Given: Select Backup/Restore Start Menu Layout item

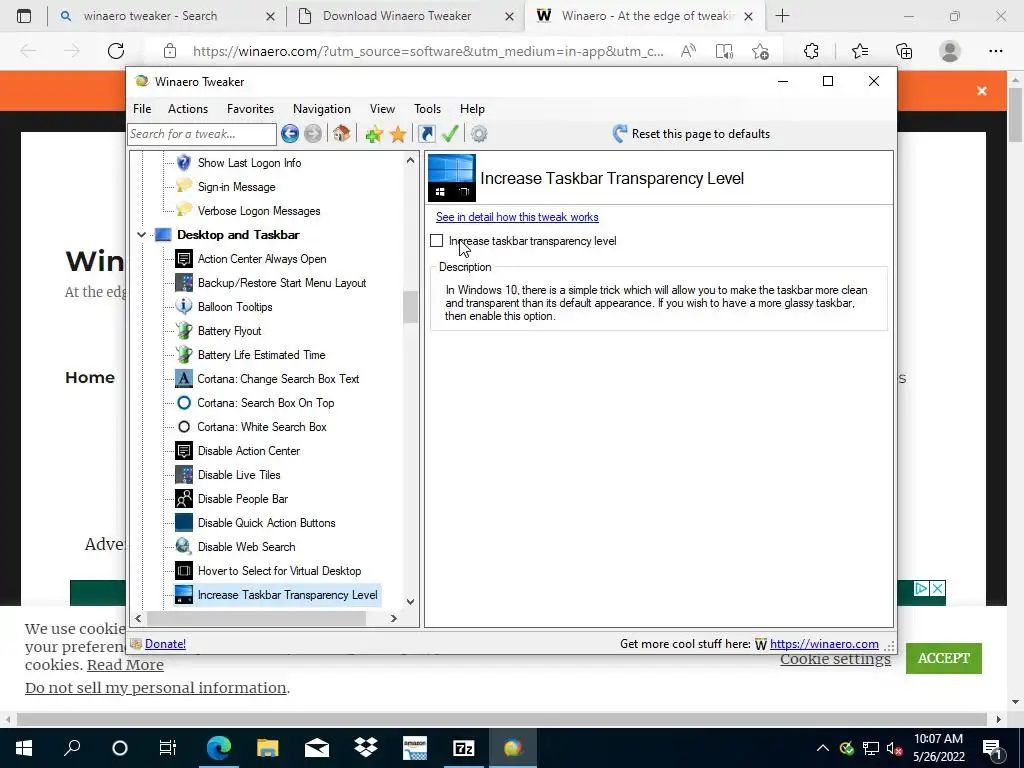Looking at the screenshot, I should coord(282,283).
